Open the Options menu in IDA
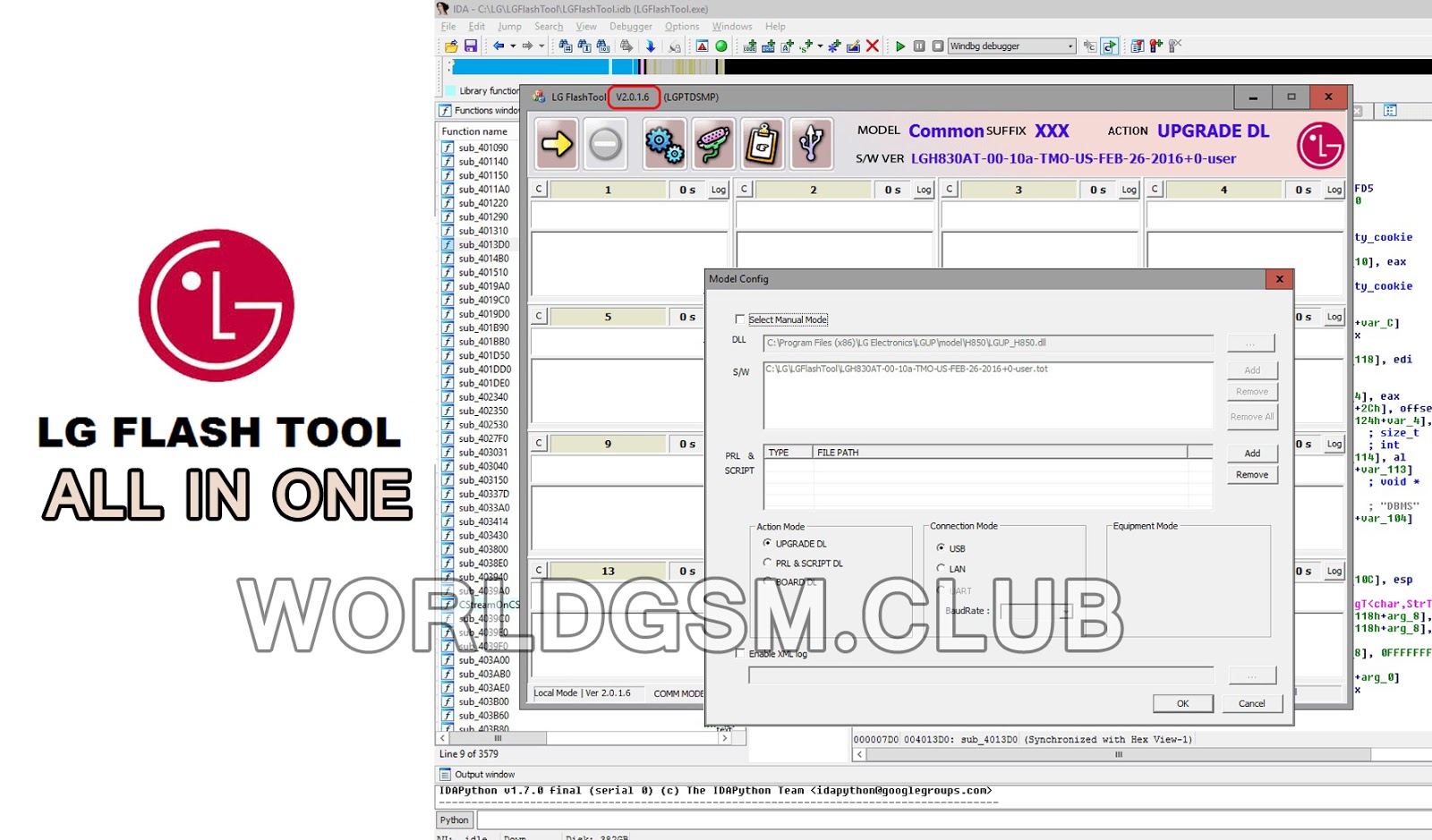The width and height of the screenshot is (1432, 840). pyautogui.click(x=682, y=27)
